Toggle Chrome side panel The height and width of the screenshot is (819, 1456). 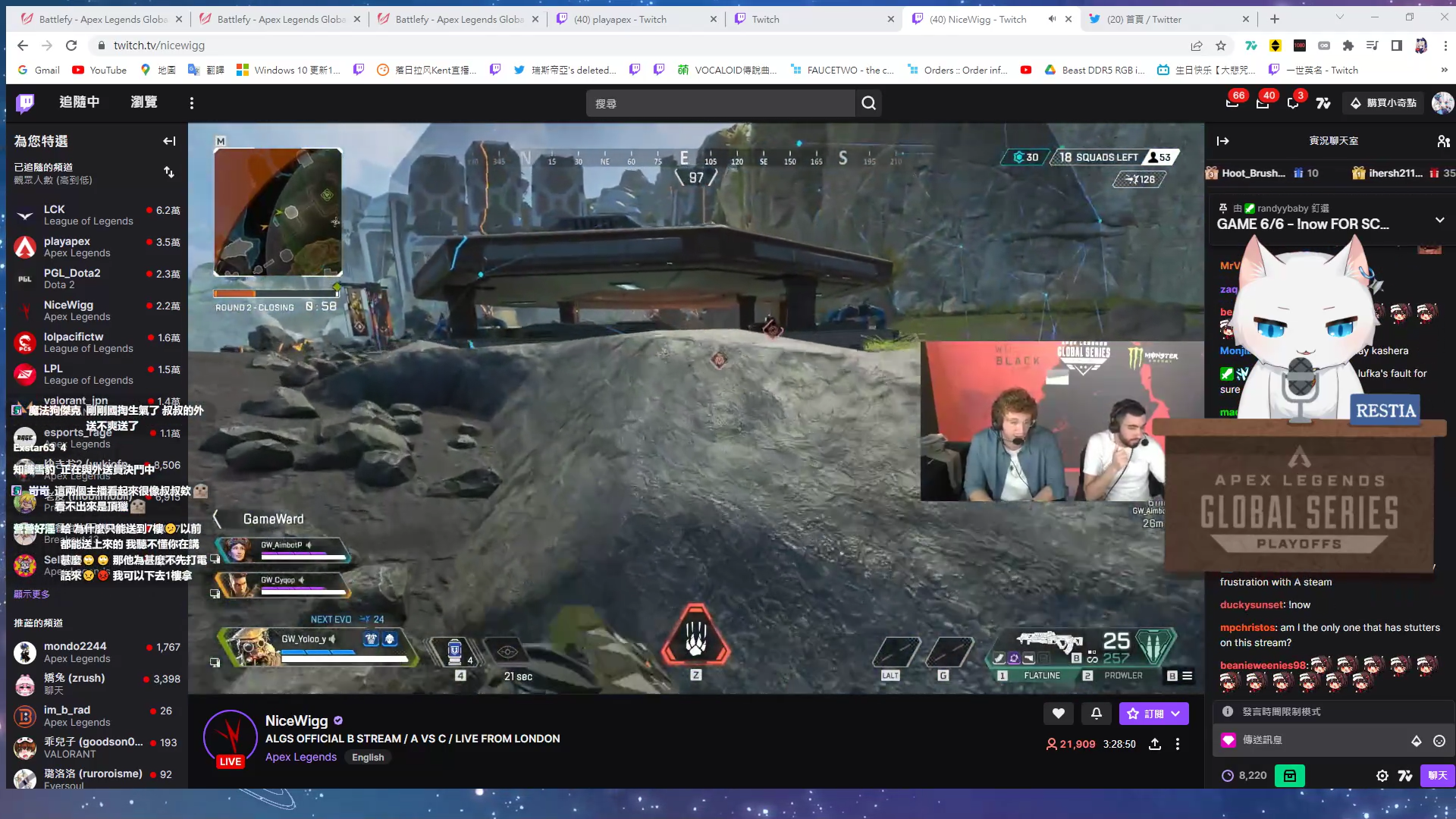[1397, 45]
